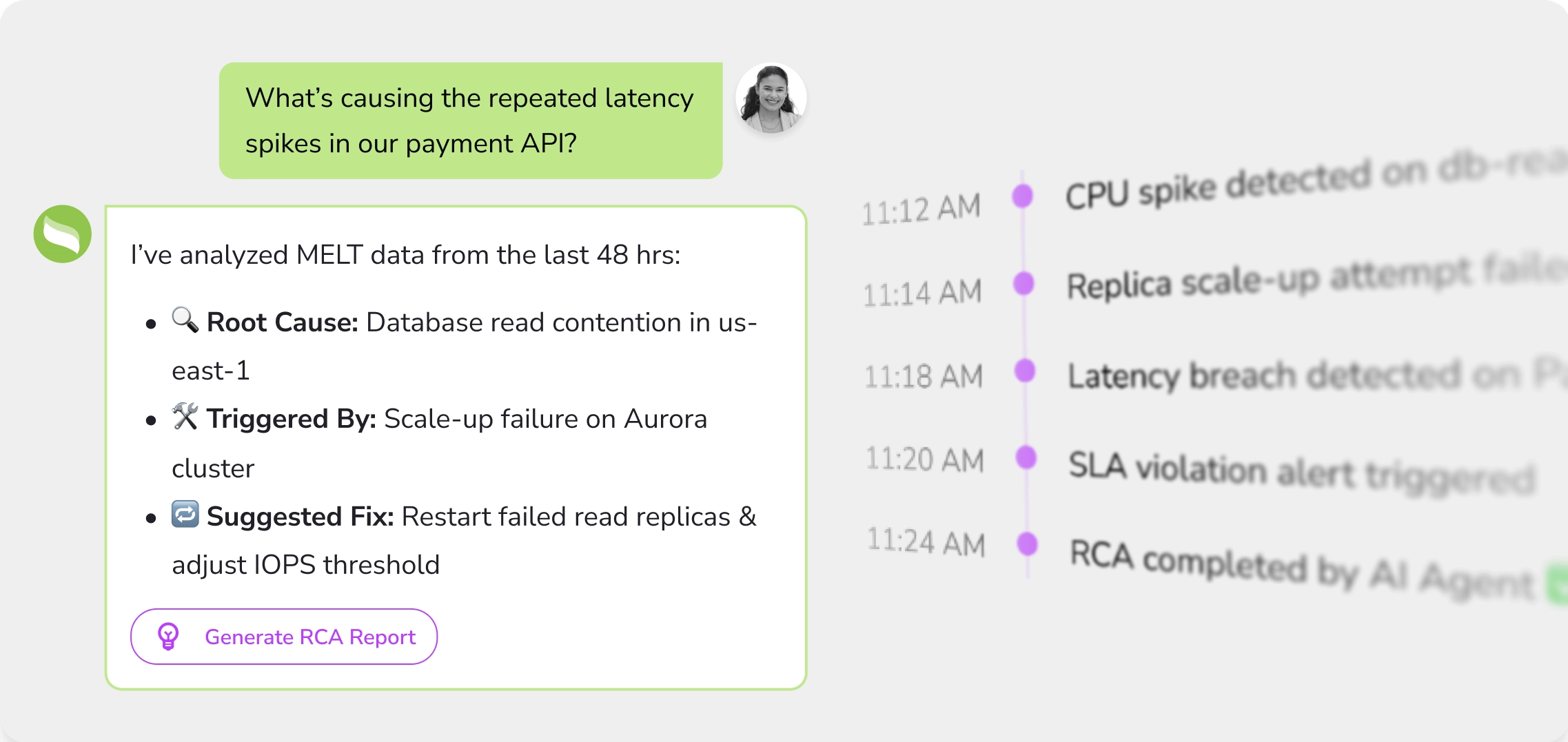Click the magnifying glass Root Cause icon

(185, 320)
